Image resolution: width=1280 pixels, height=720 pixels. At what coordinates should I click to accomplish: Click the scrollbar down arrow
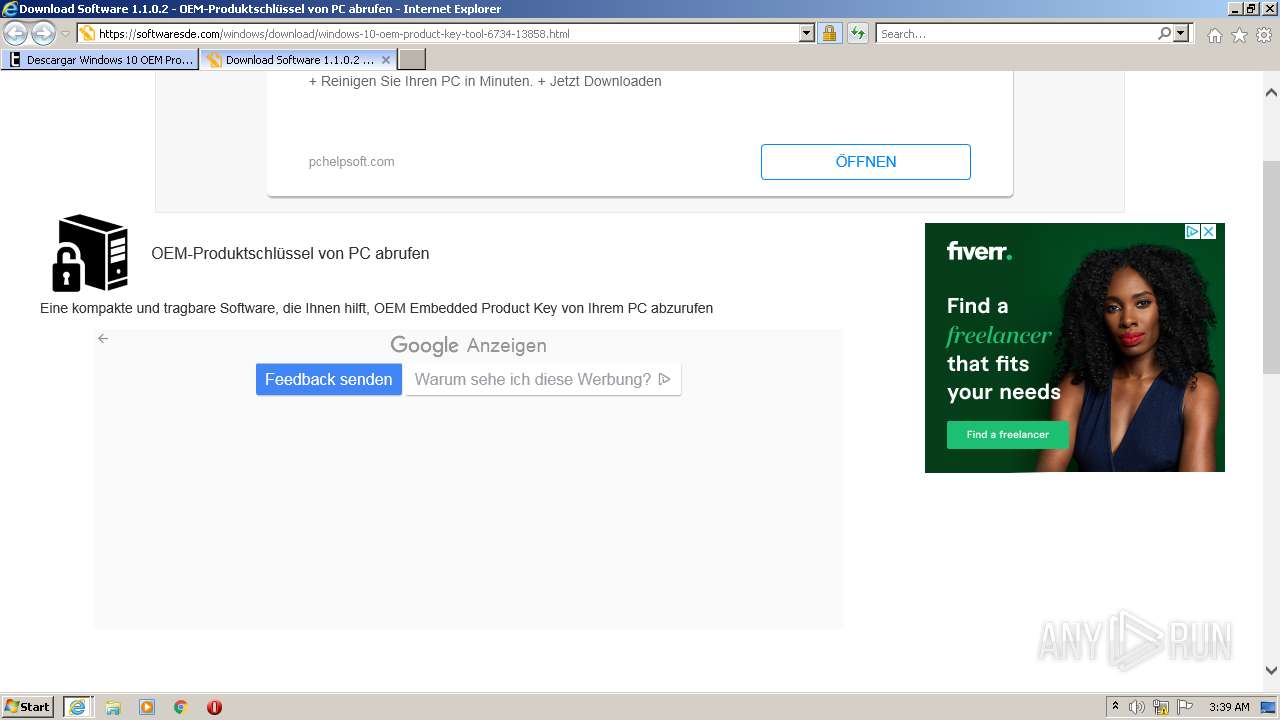(x=1271, y=671)
